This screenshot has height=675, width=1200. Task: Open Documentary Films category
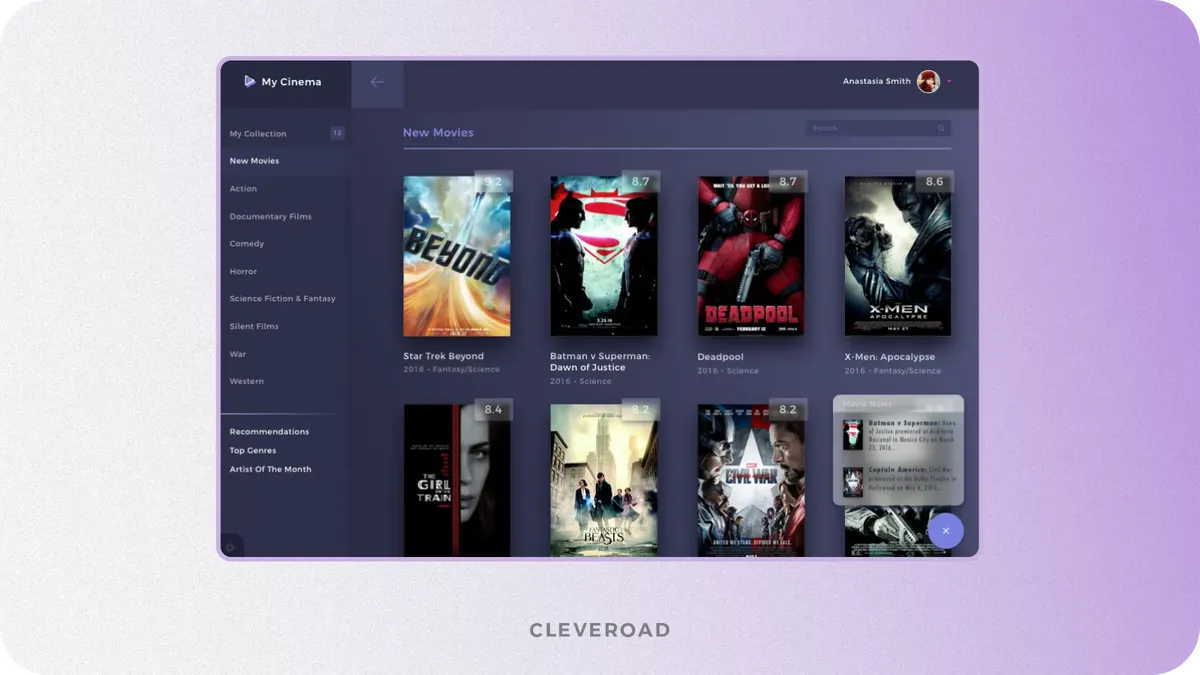[x=271, y=217]
